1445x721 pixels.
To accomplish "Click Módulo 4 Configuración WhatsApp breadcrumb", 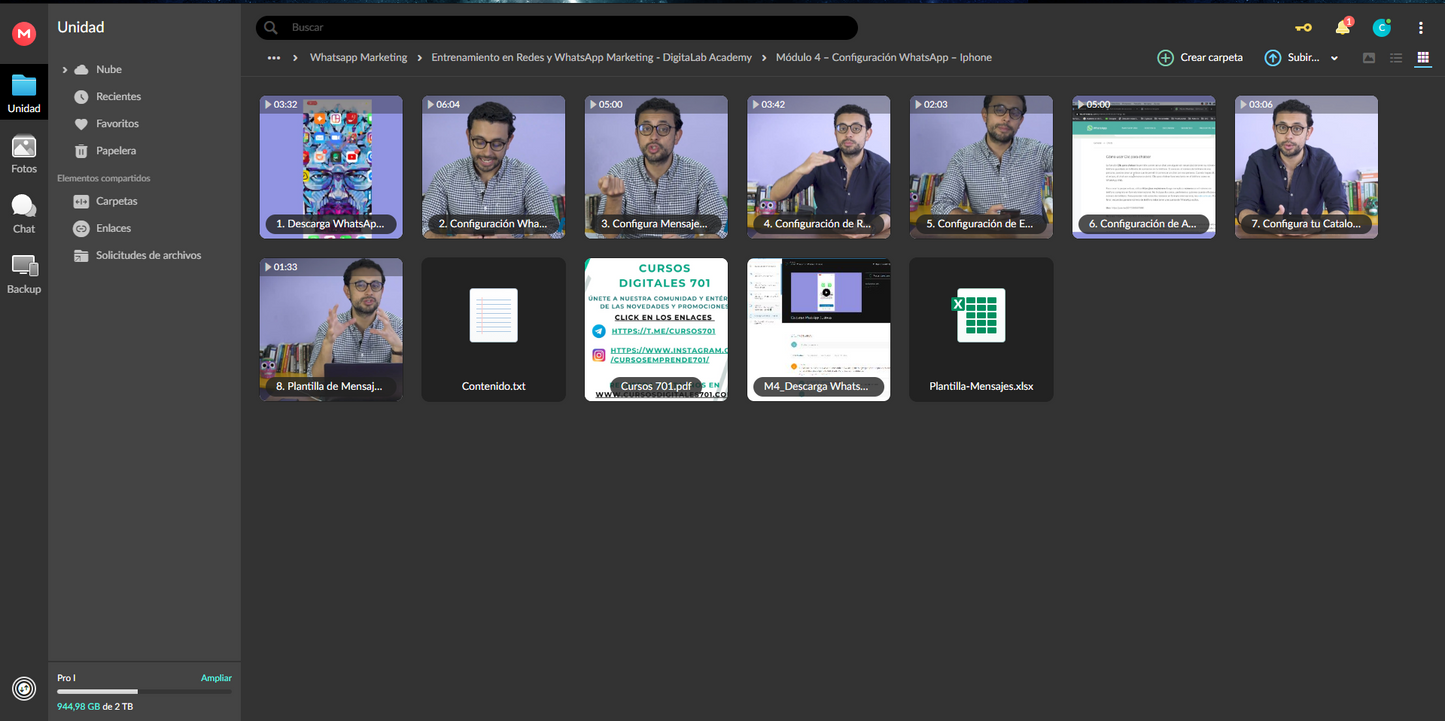I will point(884,58).
